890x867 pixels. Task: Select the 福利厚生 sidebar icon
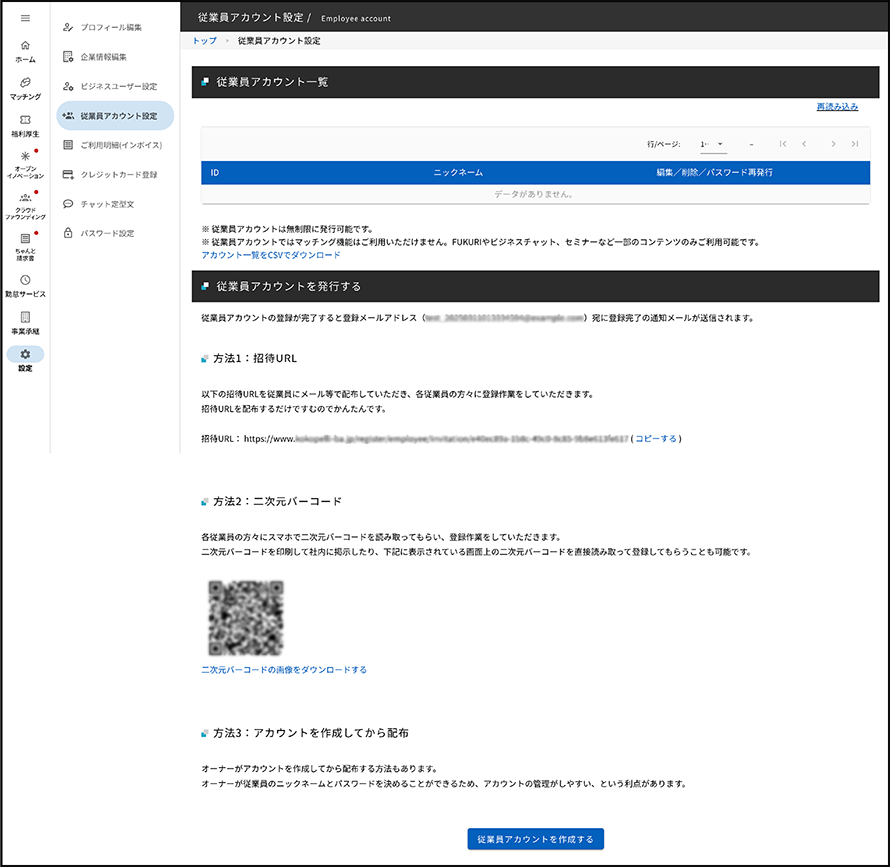[x=25, y=125]
